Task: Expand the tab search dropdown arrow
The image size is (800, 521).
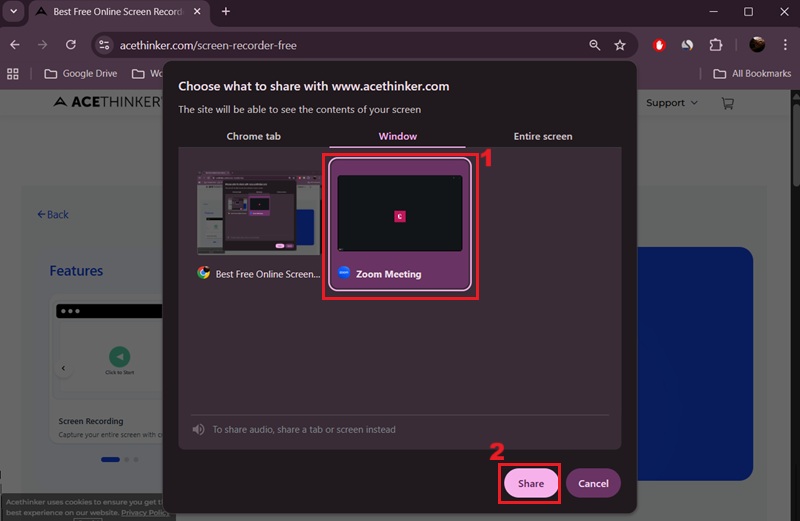Action: pyautogui.click(x=14, y=12)
